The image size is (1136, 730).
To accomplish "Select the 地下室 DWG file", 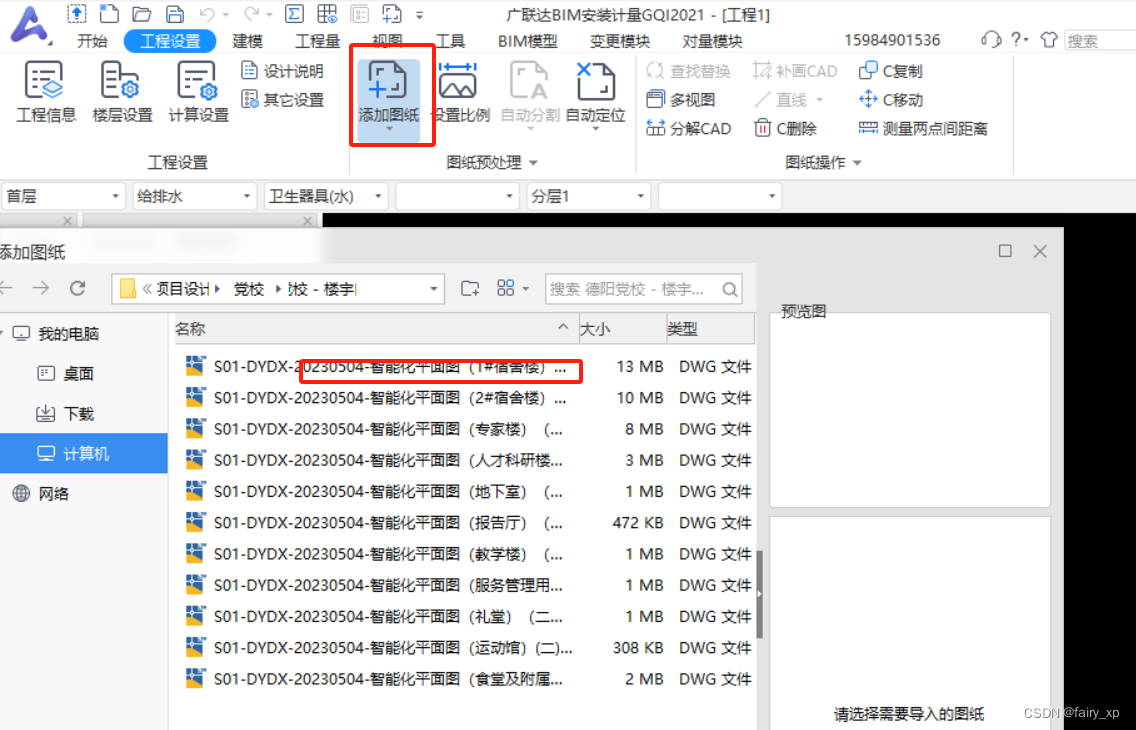I will [x=468, y=491].
